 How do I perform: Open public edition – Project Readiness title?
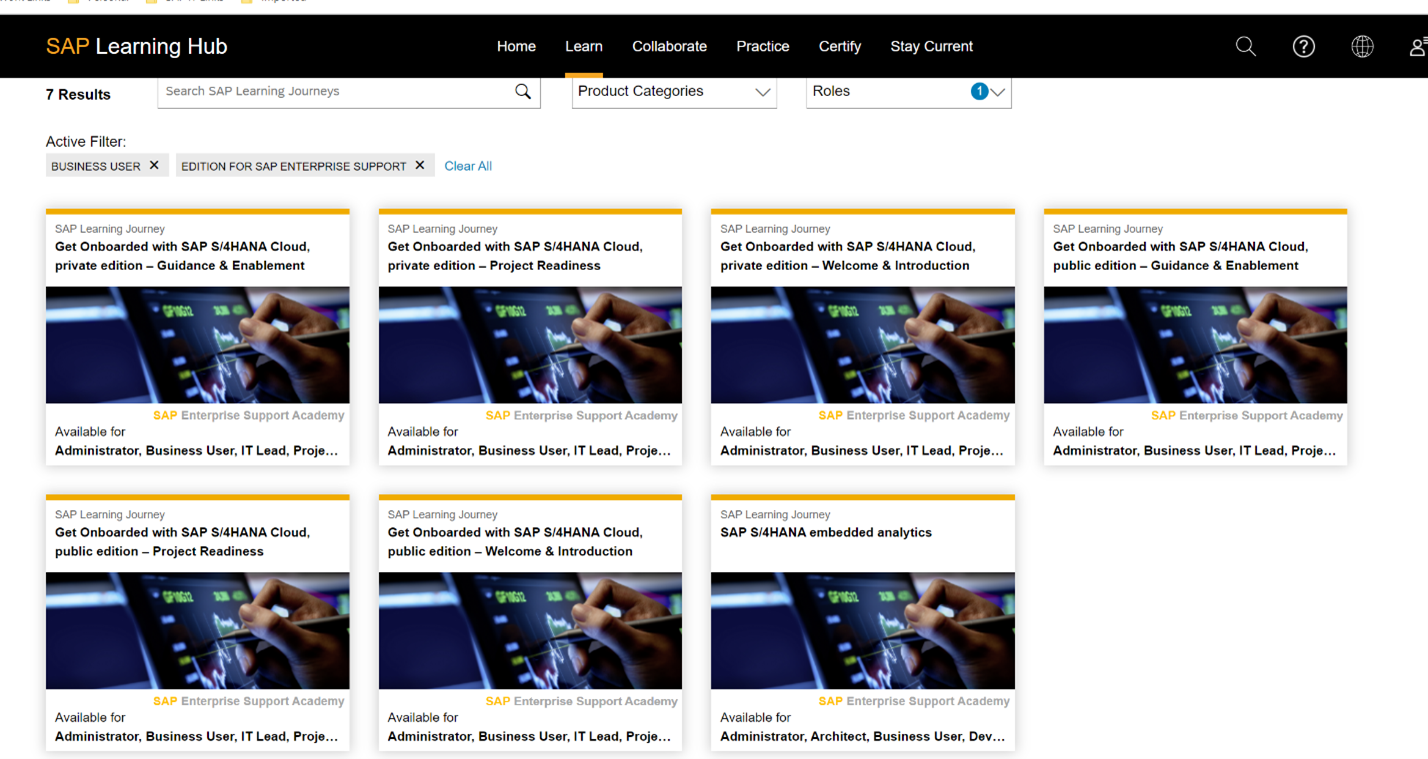pos(182,542)
